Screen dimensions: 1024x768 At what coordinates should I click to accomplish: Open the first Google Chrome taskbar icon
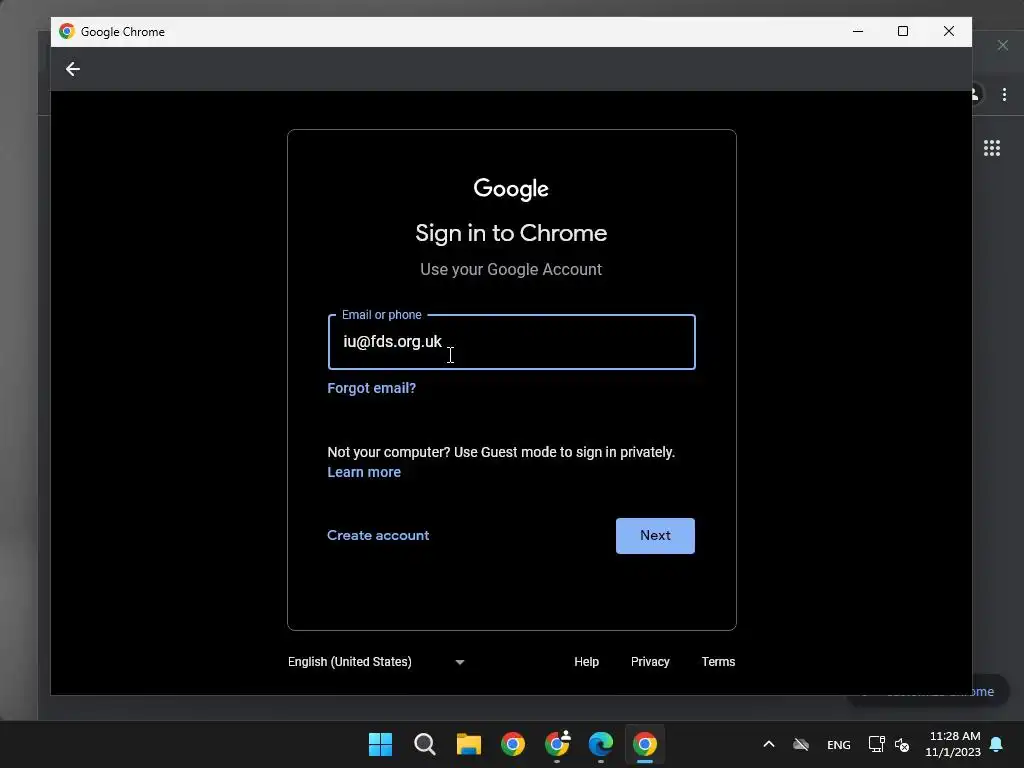(x=513, y=744)
